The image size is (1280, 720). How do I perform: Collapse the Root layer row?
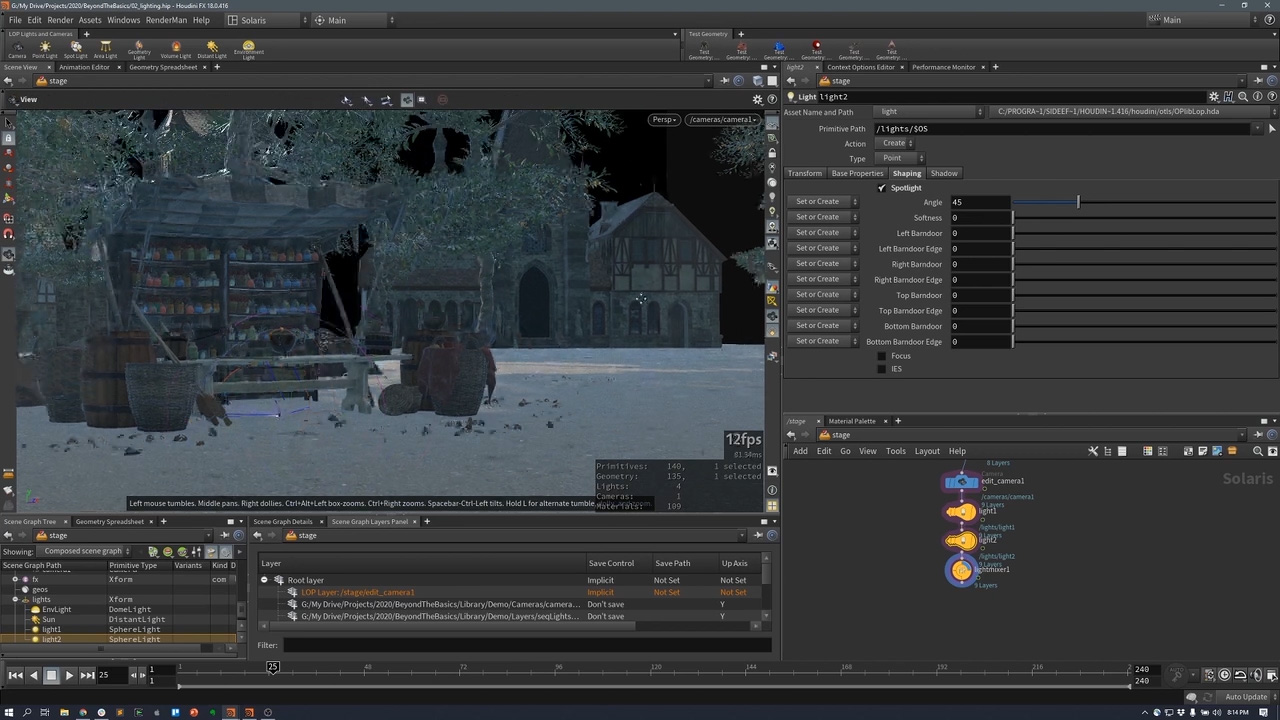264,580
